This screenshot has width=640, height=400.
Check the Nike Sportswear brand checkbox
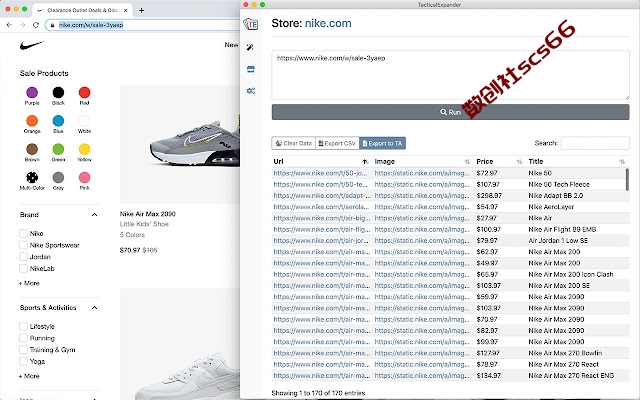click(23, 245)
